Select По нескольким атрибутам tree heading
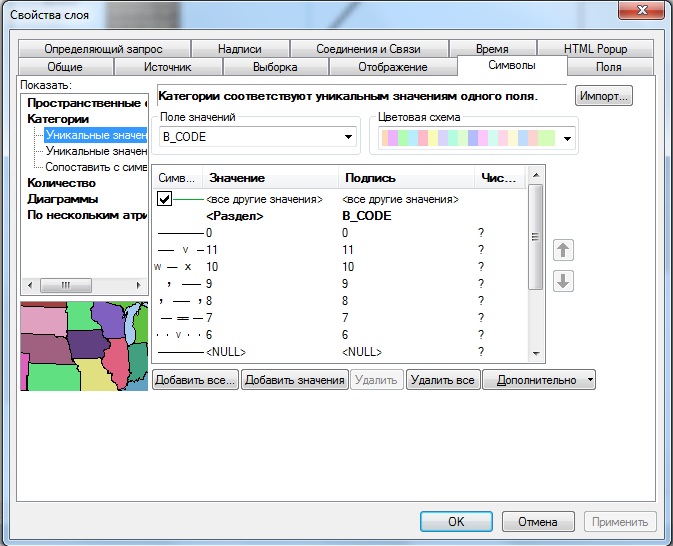The width and height of the screenshot is (673, 546). click(87, 215)
